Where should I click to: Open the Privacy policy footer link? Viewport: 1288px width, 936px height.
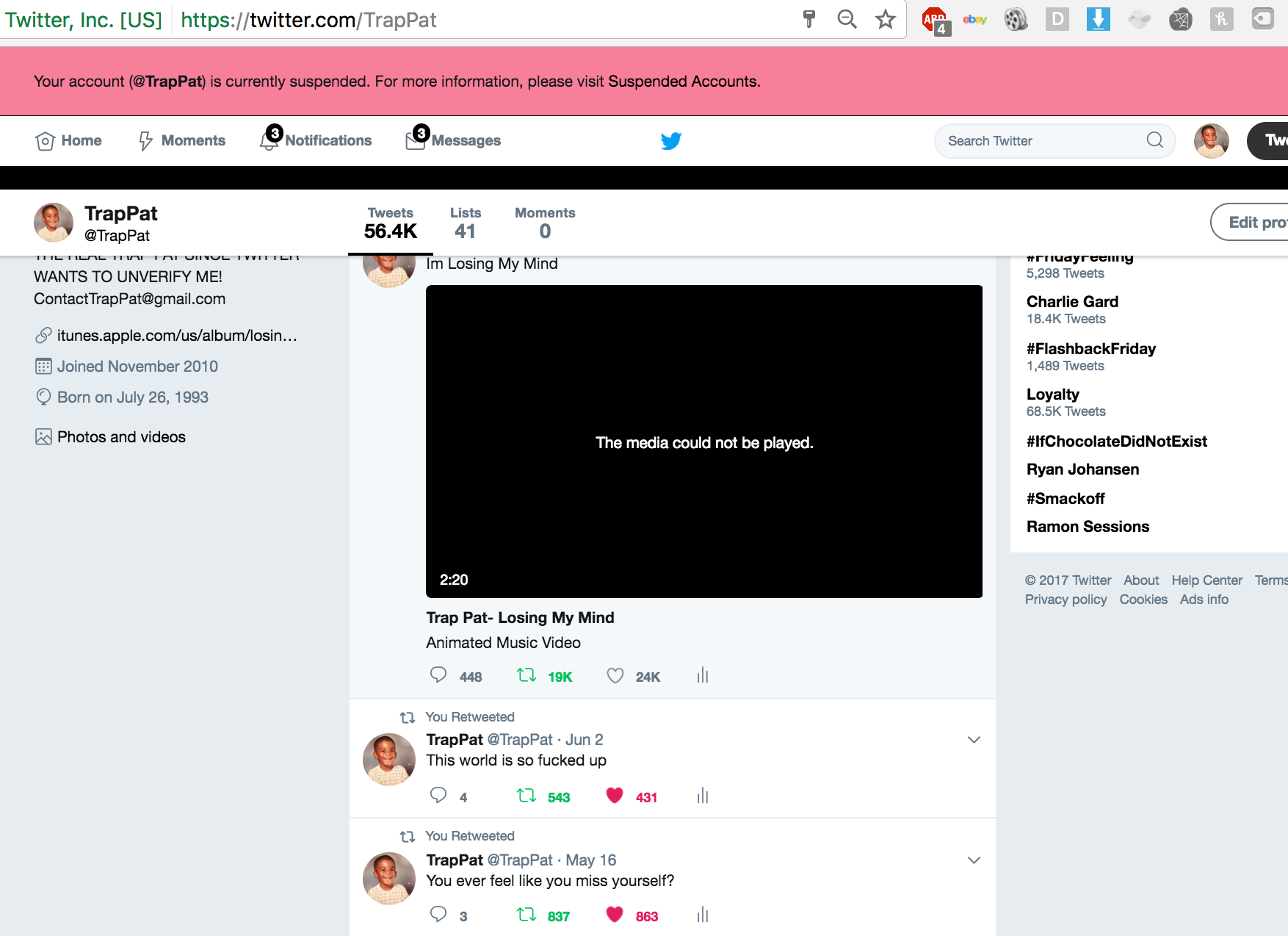pyautogui.click(x=1066, y=600)
